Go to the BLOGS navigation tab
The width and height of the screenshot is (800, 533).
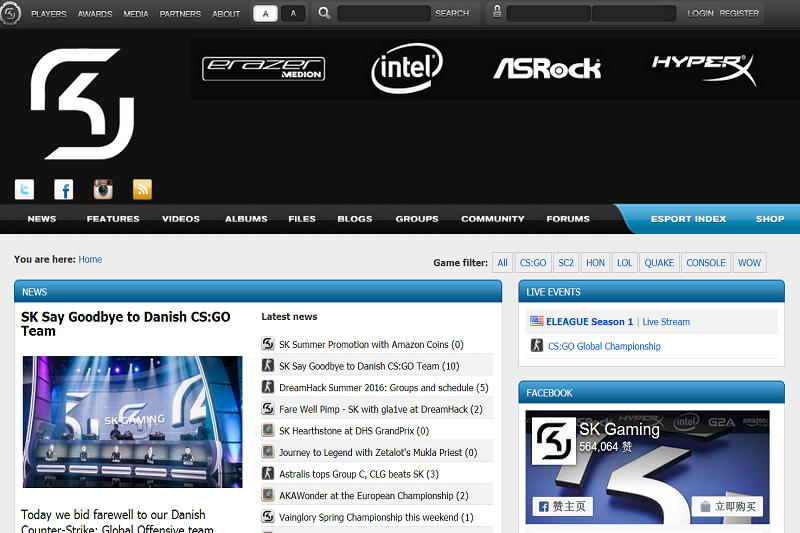click(x=355, y=219)
